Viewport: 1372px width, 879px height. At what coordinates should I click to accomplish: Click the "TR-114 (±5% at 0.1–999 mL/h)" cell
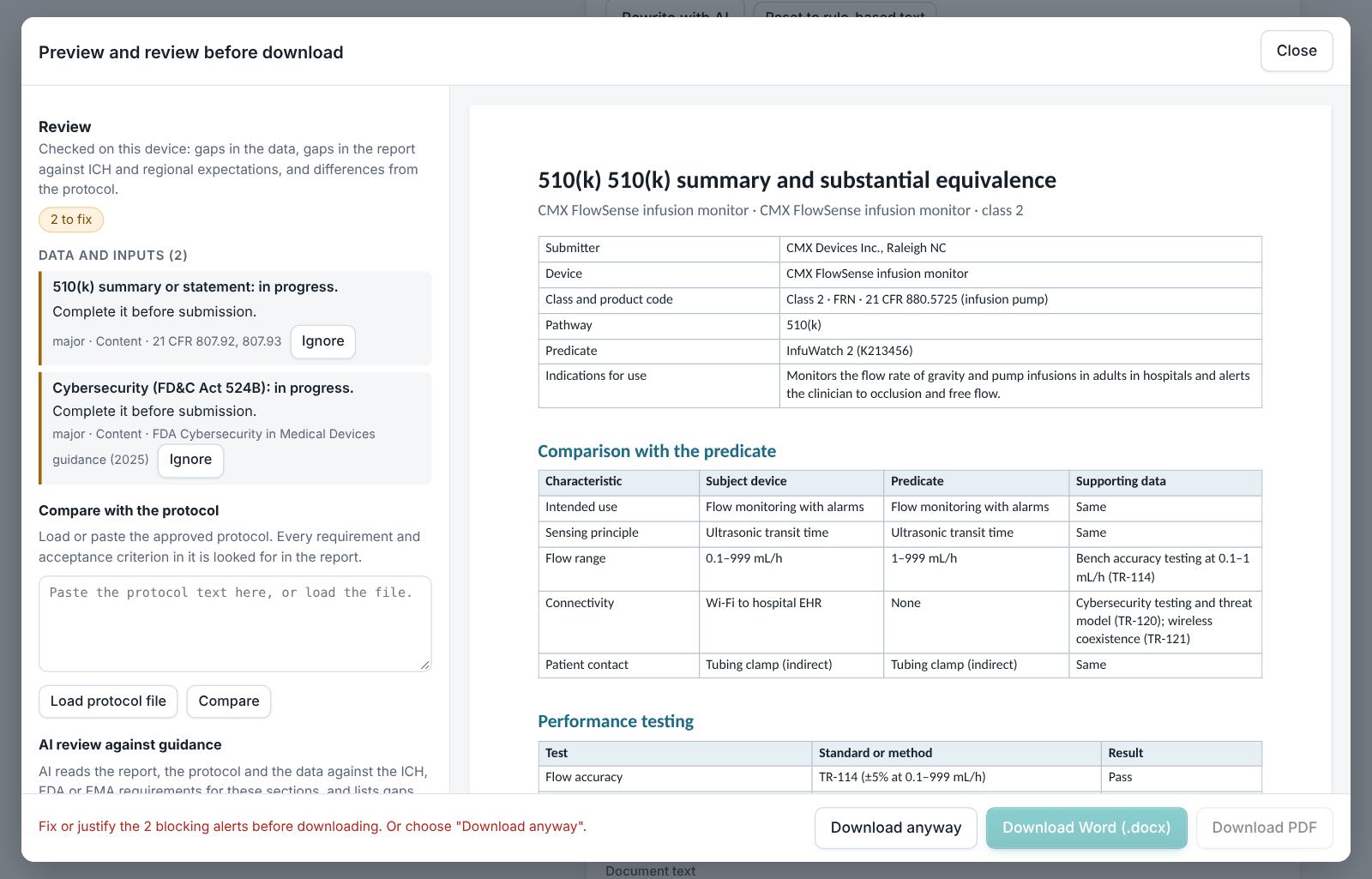tap(956, 778)
